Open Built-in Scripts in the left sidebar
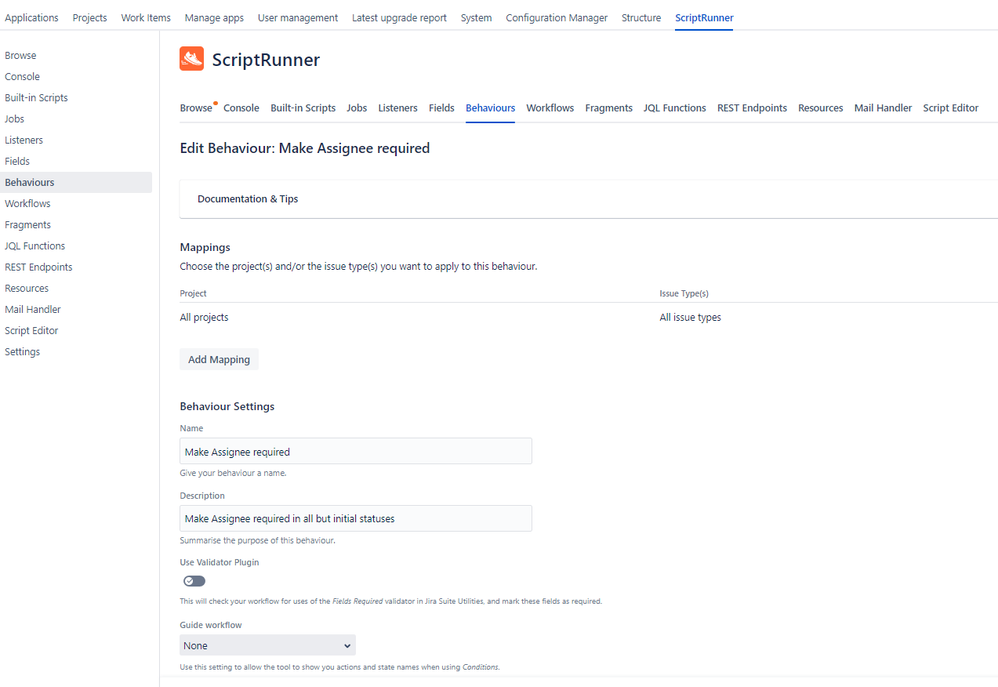 36,97
